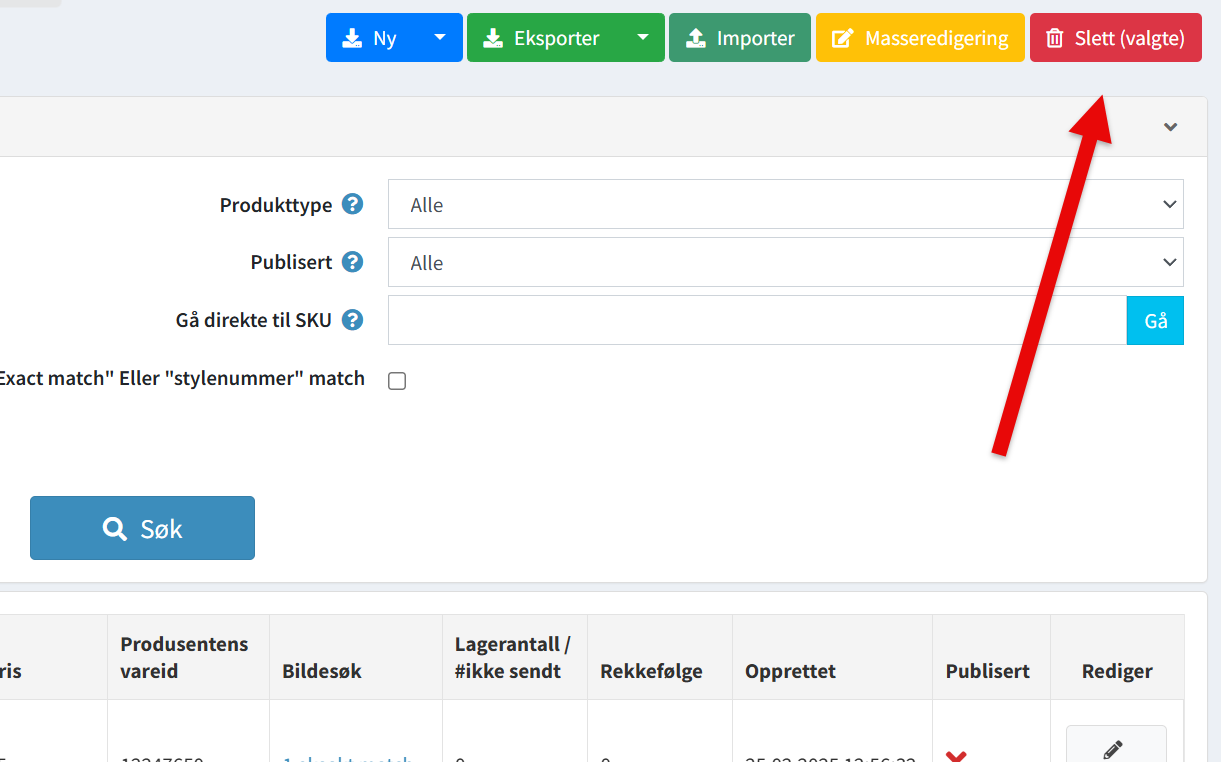Click the Ny (new product) button
Screen dimensions: 1221x762
(371, 38)
